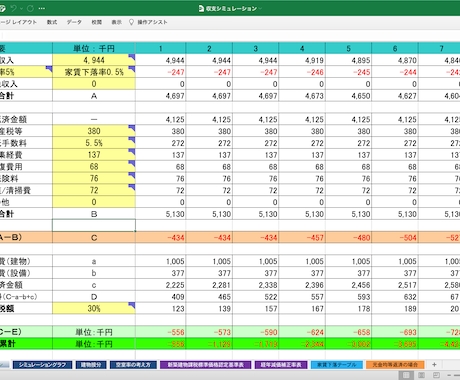Select the cell labeled B
This screenshot has height=380, width=460.
94,214
